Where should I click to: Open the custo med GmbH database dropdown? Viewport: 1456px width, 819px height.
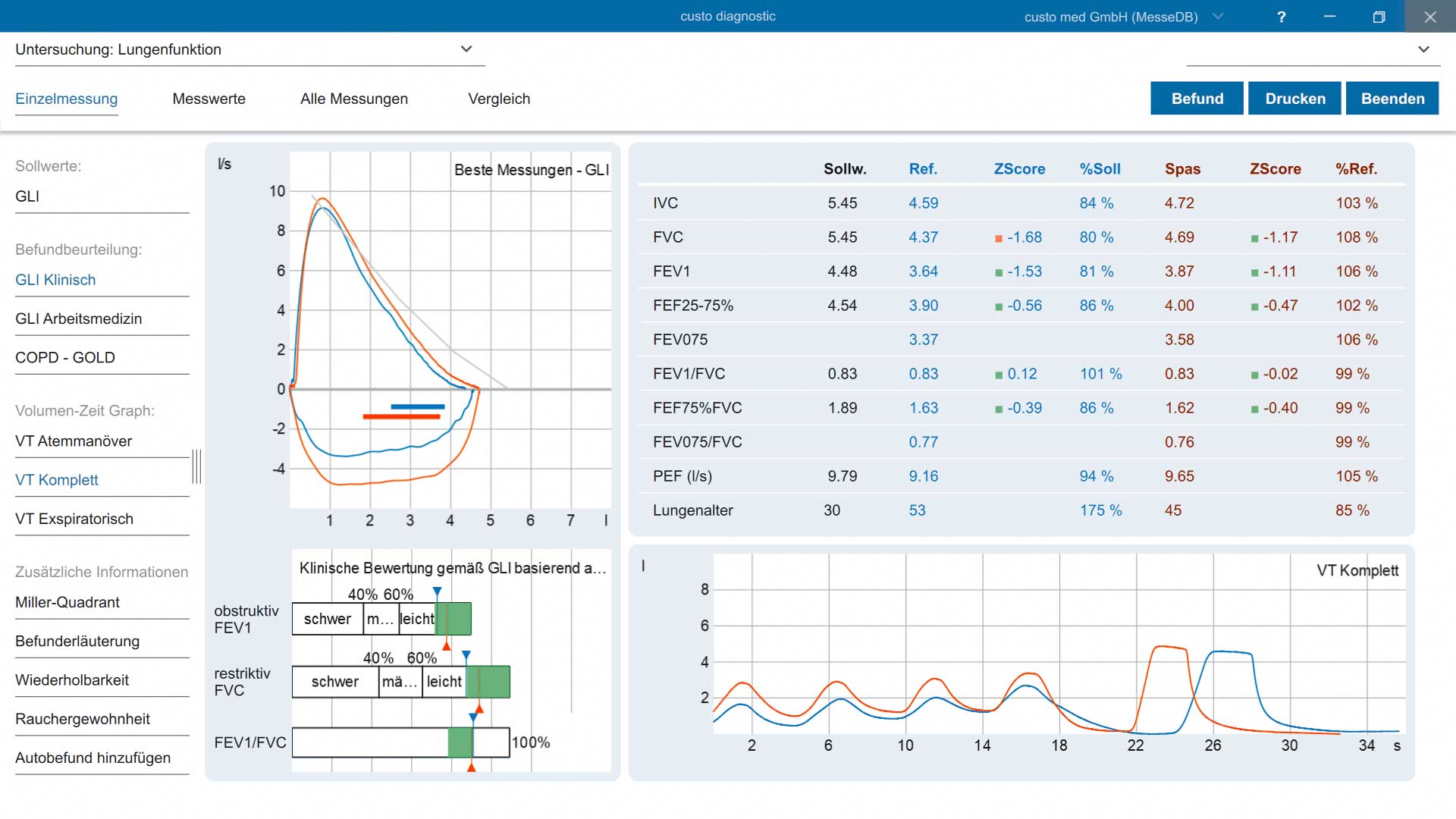tap(1218, 17)
